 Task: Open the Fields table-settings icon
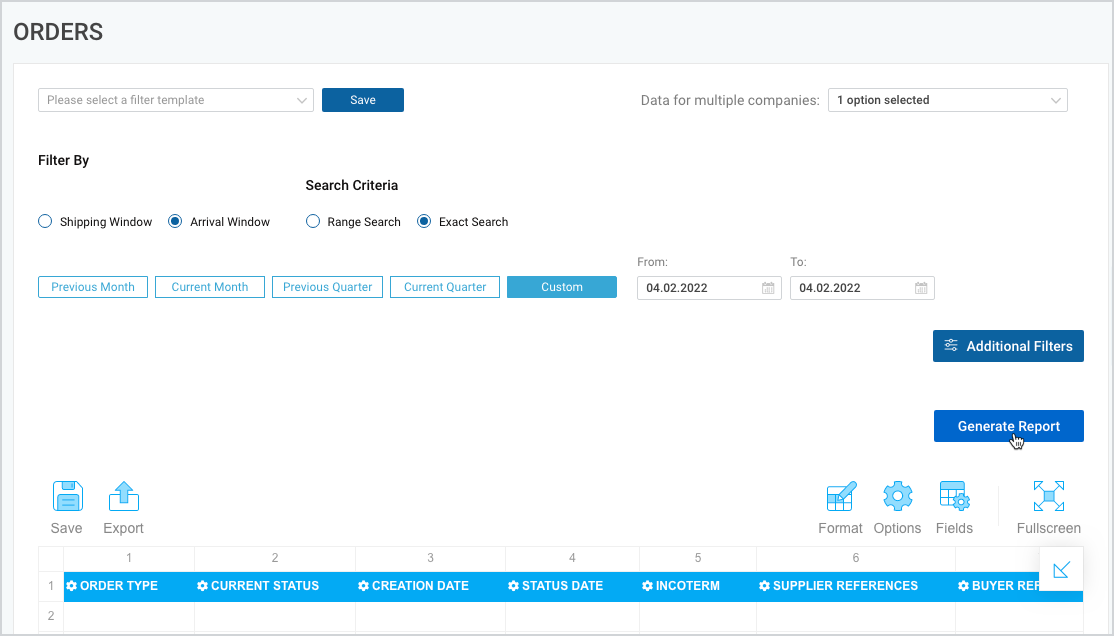954,496
